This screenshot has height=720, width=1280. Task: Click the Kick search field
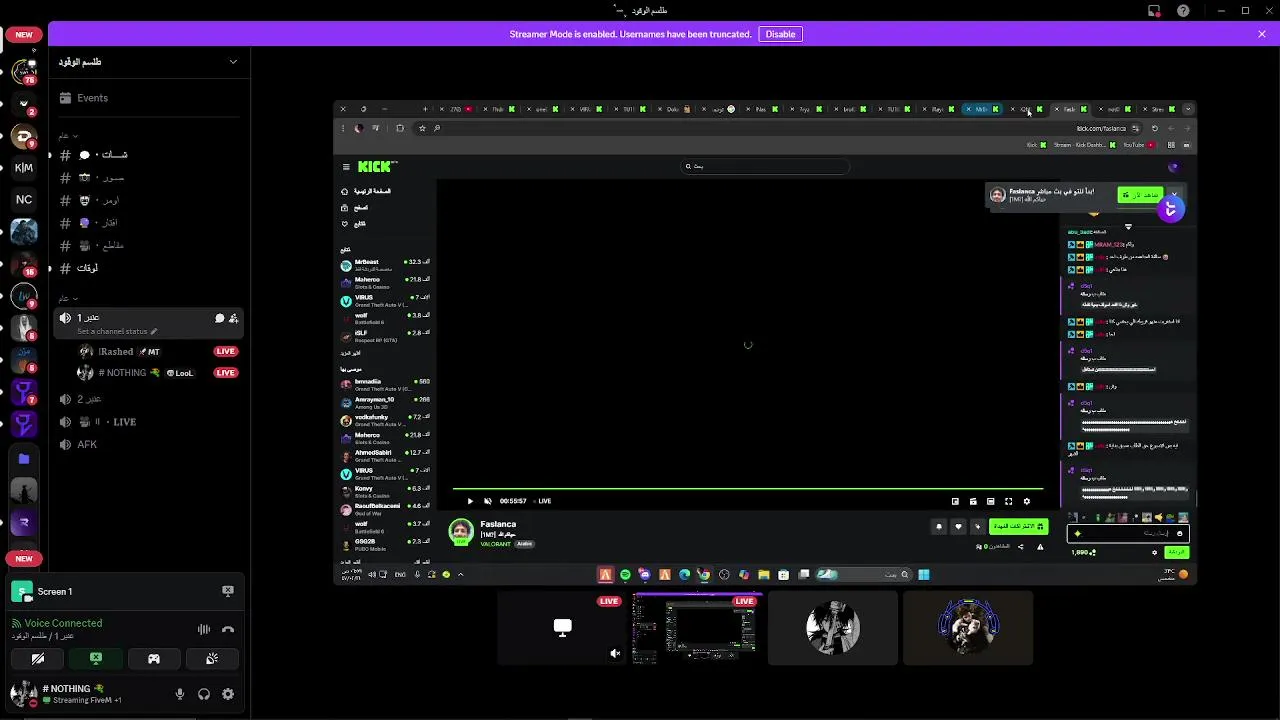pyautogui.click(x=765, y=166)
